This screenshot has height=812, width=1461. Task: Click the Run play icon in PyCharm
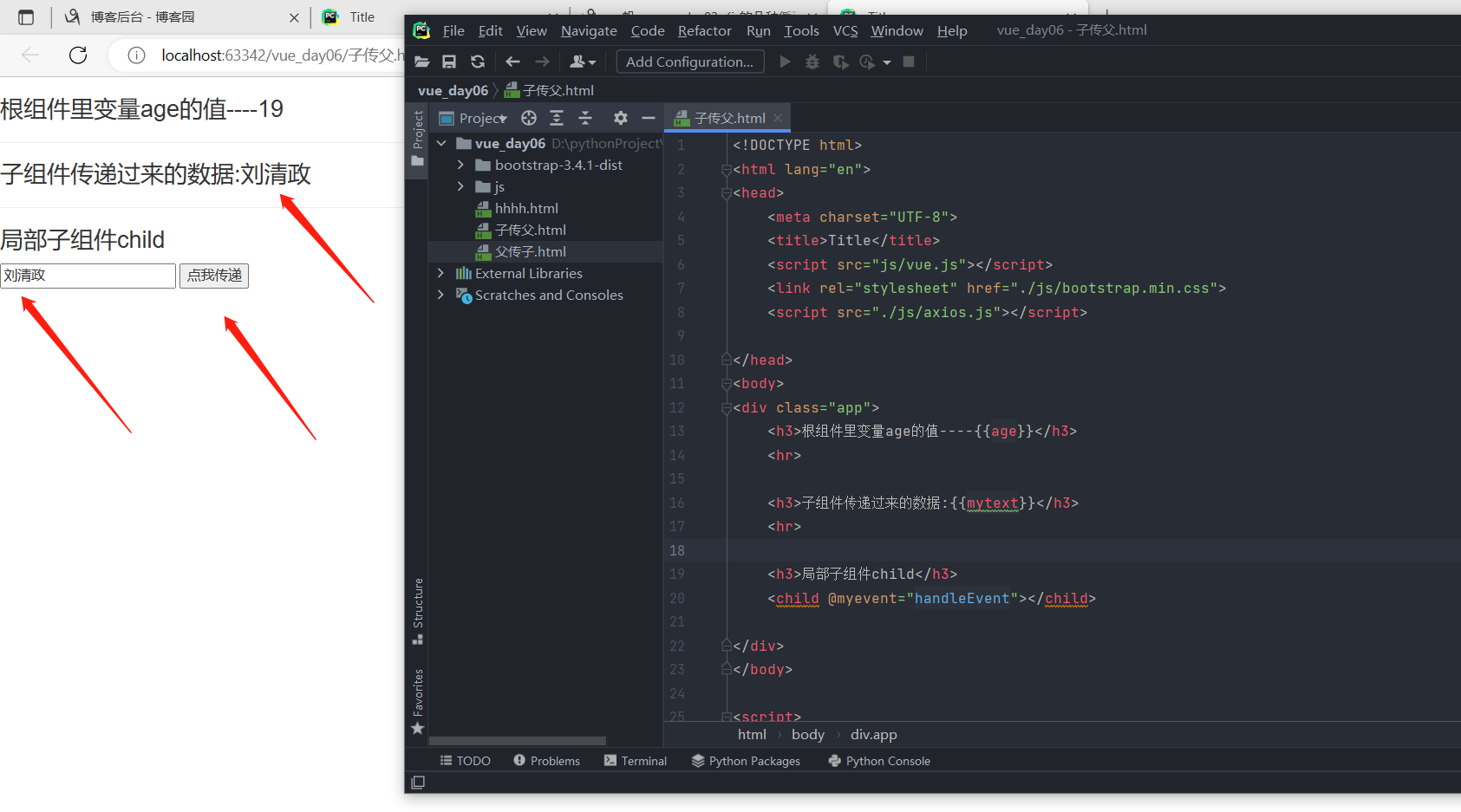(785, 62)
